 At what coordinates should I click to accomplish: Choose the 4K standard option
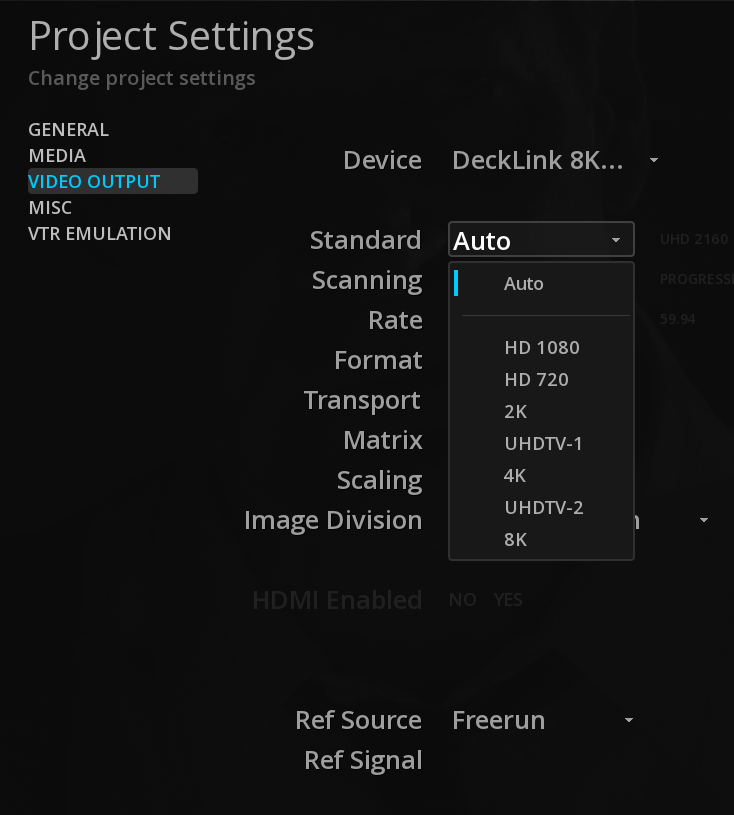click(515, 476)
